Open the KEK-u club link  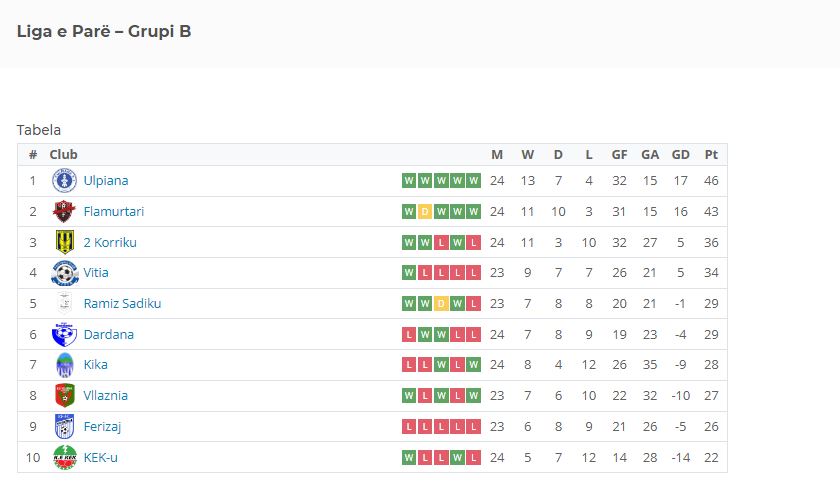pyautogui.click(x=101, y=457)
